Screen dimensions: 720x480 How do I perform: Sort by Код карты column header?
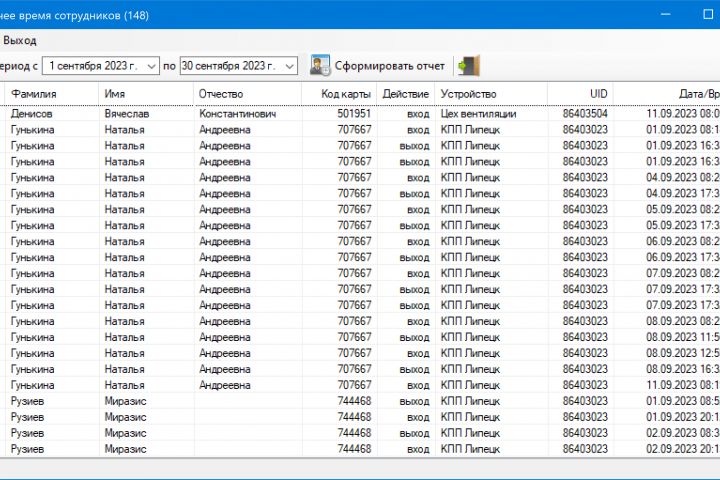339,94
